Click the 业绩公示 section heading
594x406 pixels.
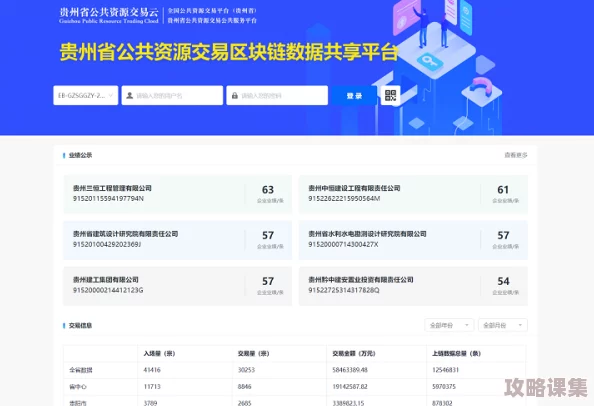click(x=80, y=155)
